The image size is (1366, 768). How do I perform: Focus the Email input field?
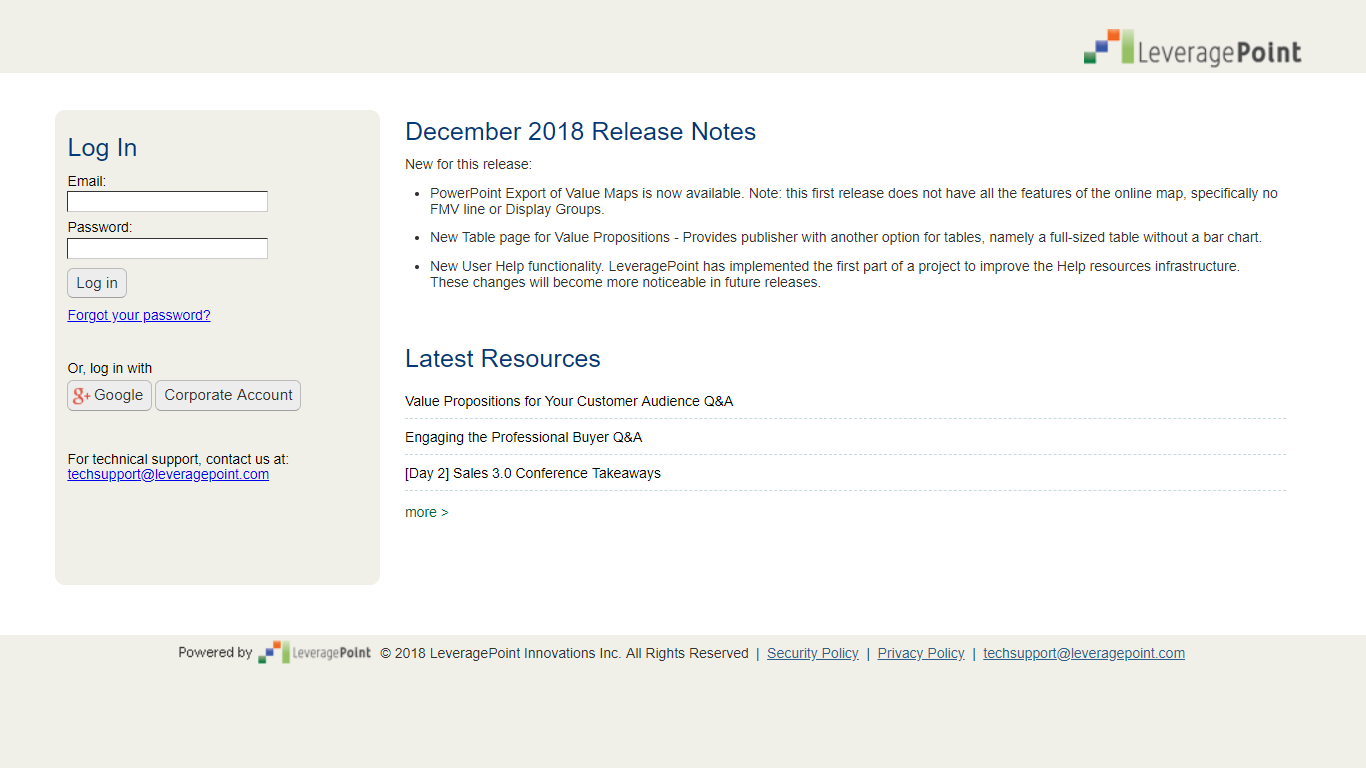coord(167,201)
